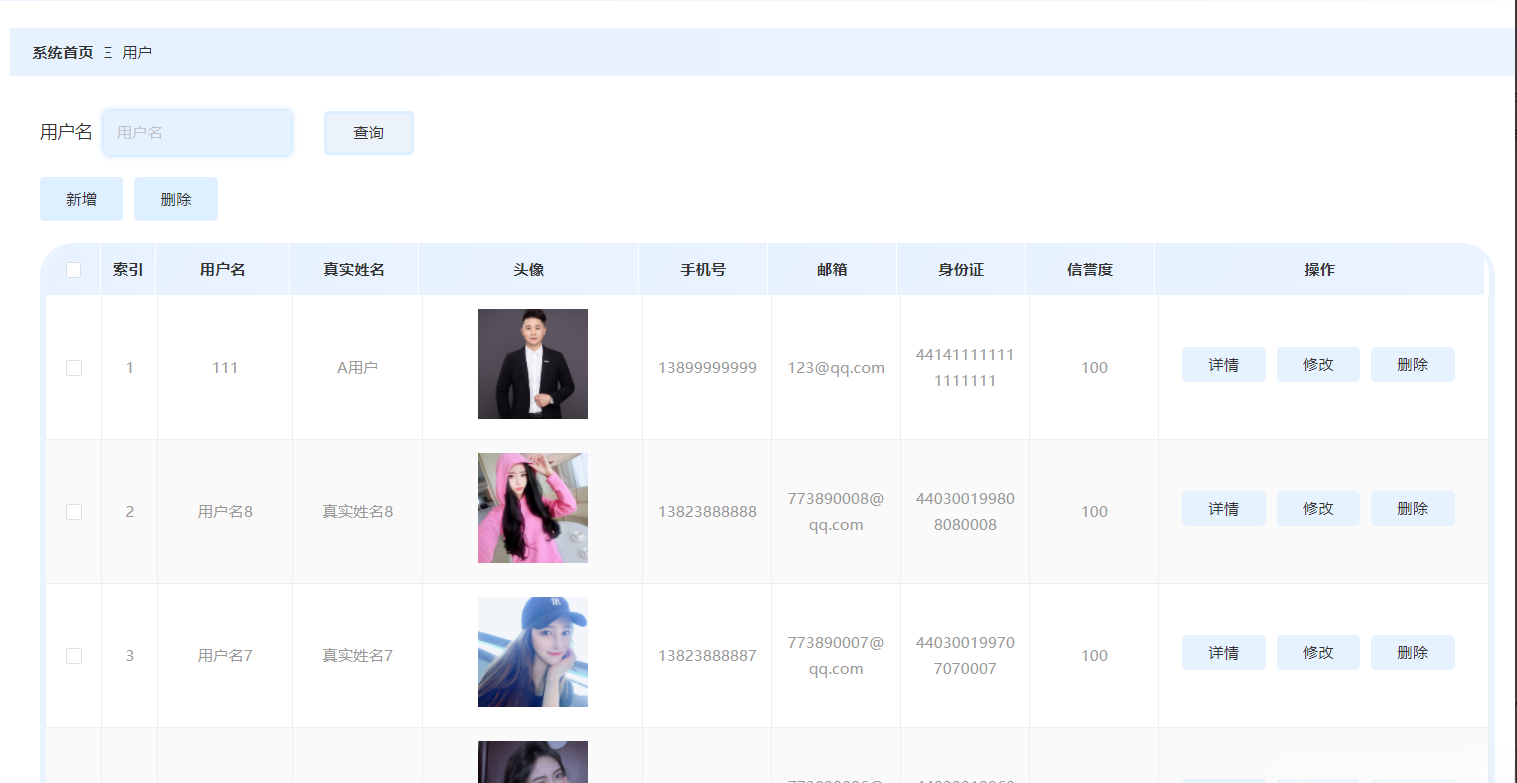The image size is (1517, 783).
Task: Click the 用户 breadcrumb item
Action: (x=137, y=52)
